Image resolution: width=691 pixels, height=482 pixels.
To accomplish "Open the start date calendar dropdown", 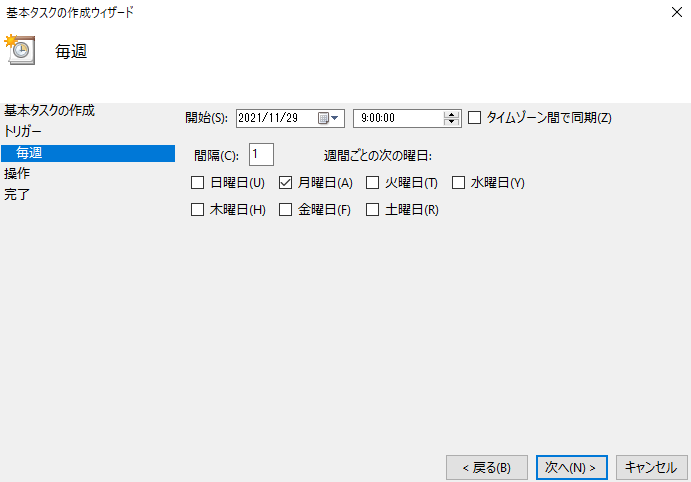I will pos(328,118).
